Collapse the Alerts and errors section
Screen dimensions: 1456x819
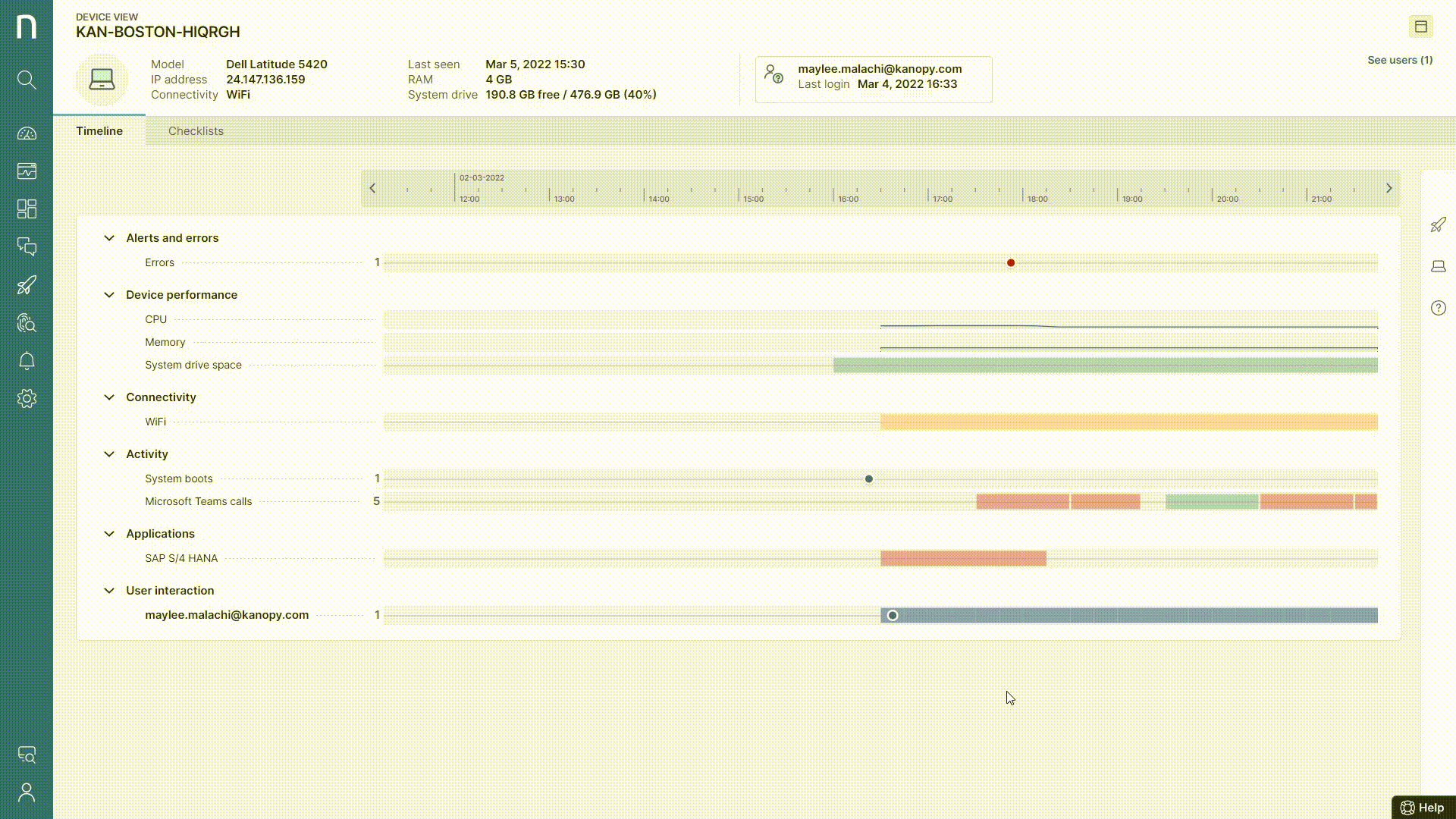[109, 237]
